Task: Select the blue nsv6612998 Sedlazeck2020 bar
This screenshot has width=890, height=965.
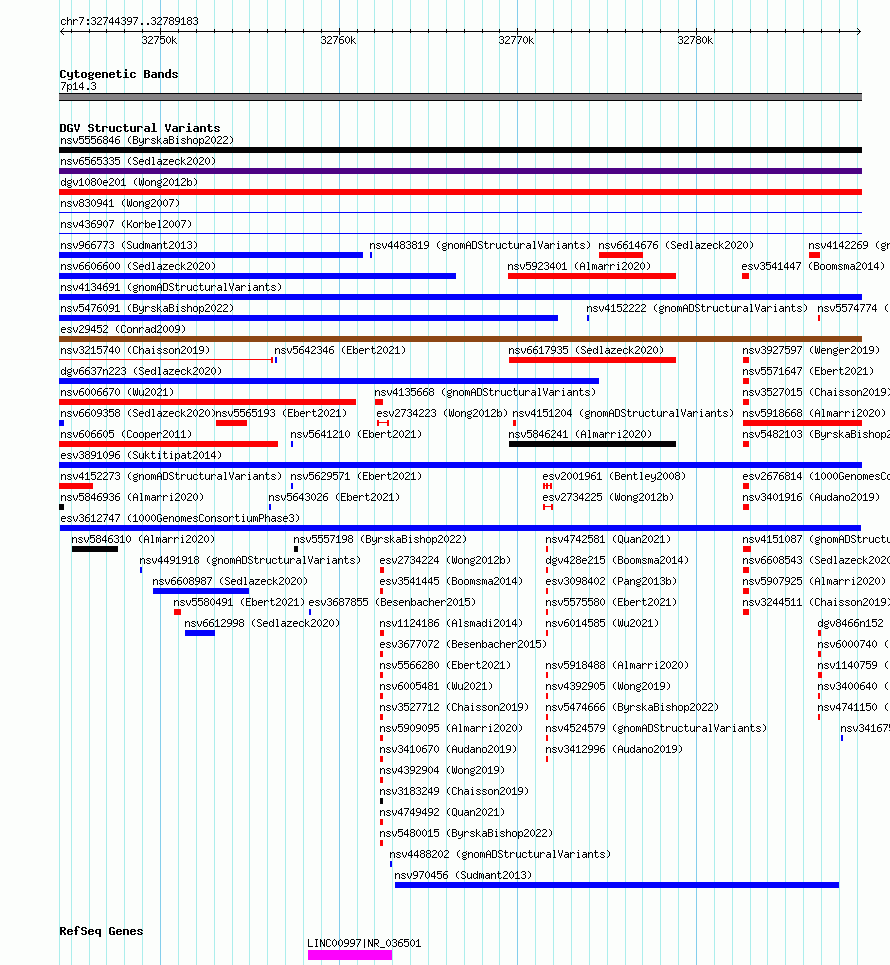Action: 200,633
